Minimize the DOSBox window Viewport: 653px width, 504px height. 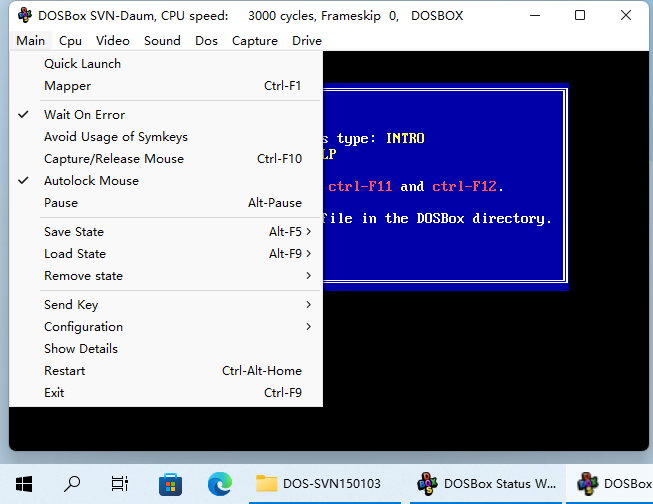535,15
